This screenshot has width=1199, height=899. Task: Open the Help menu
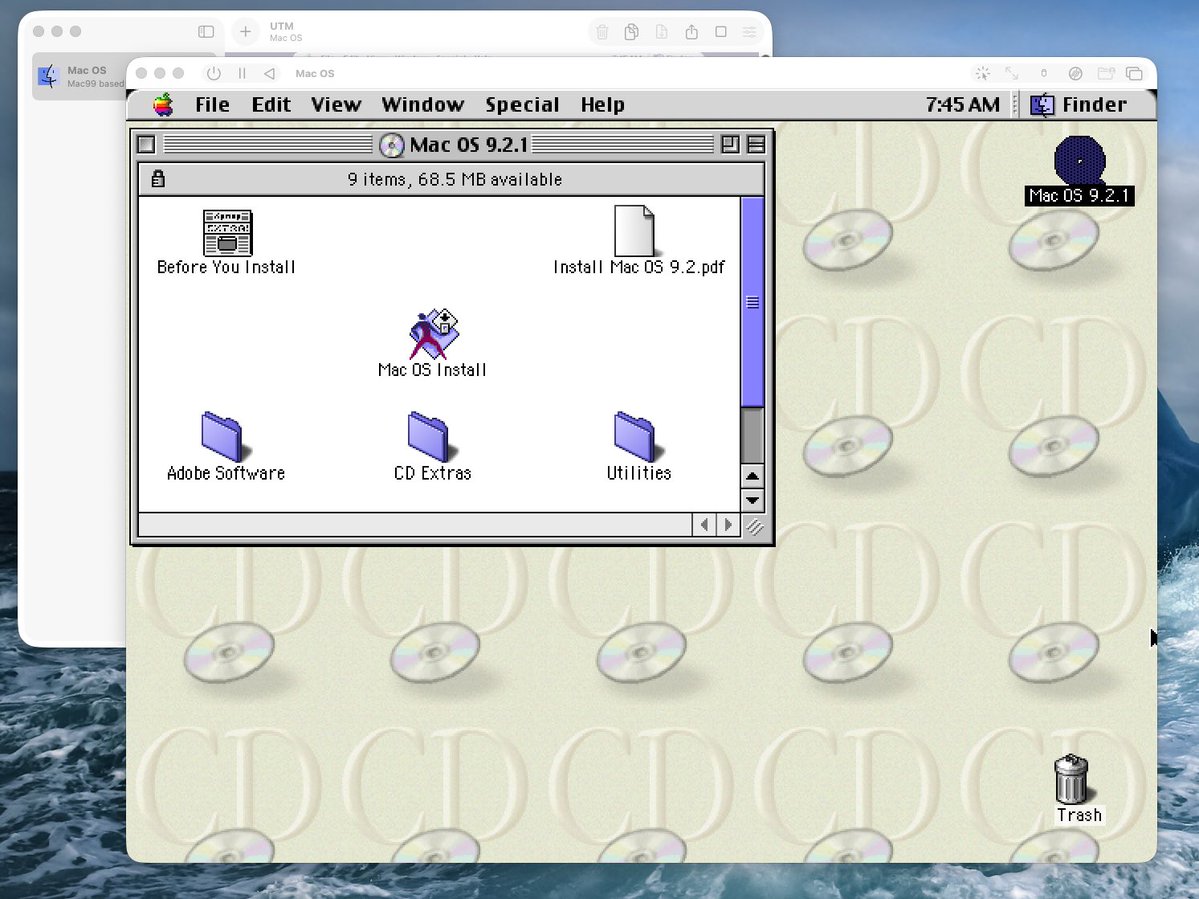pyautogui.click(x=603, y=105)
